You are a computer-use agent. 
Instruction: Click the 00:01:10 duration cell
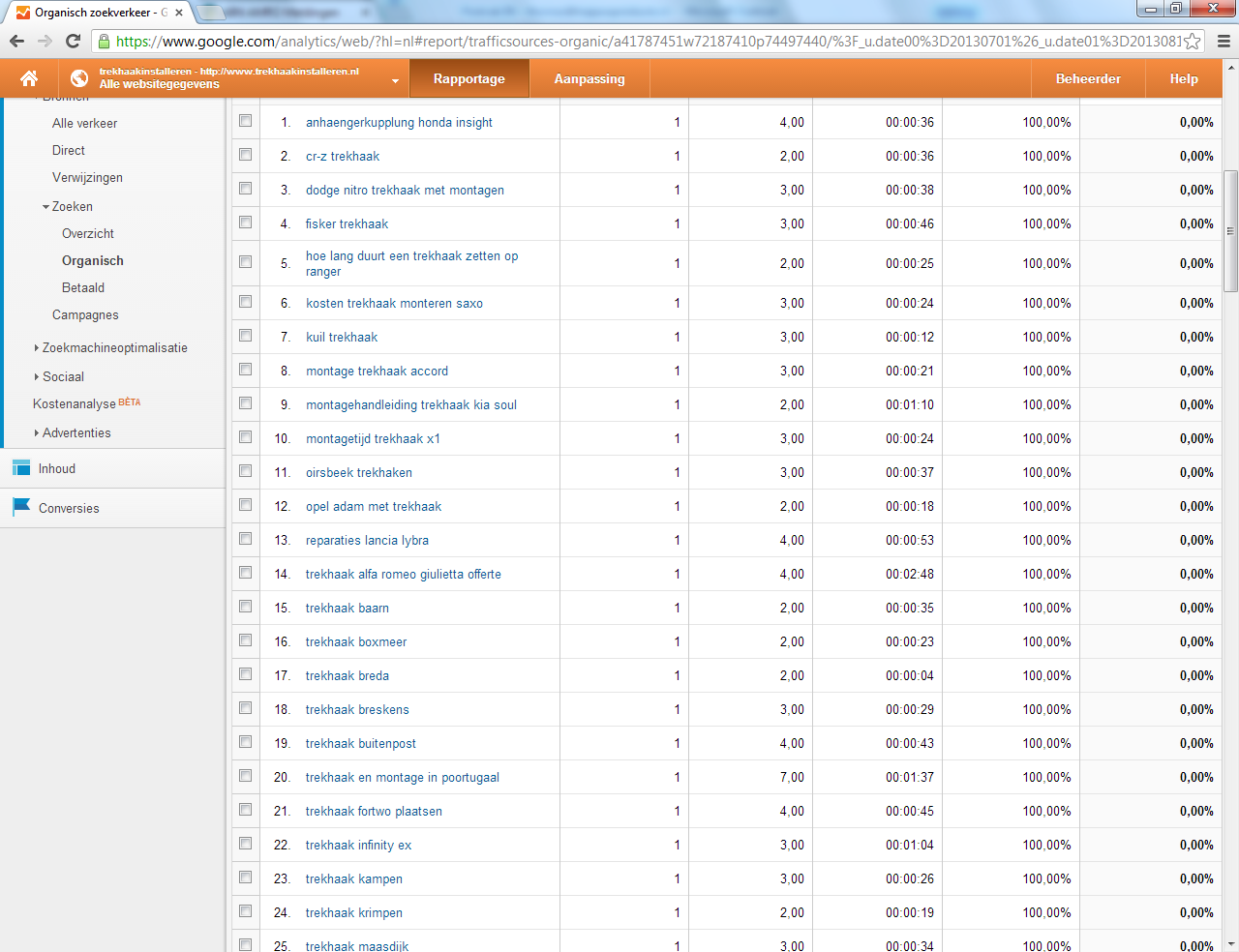[910, 405]
